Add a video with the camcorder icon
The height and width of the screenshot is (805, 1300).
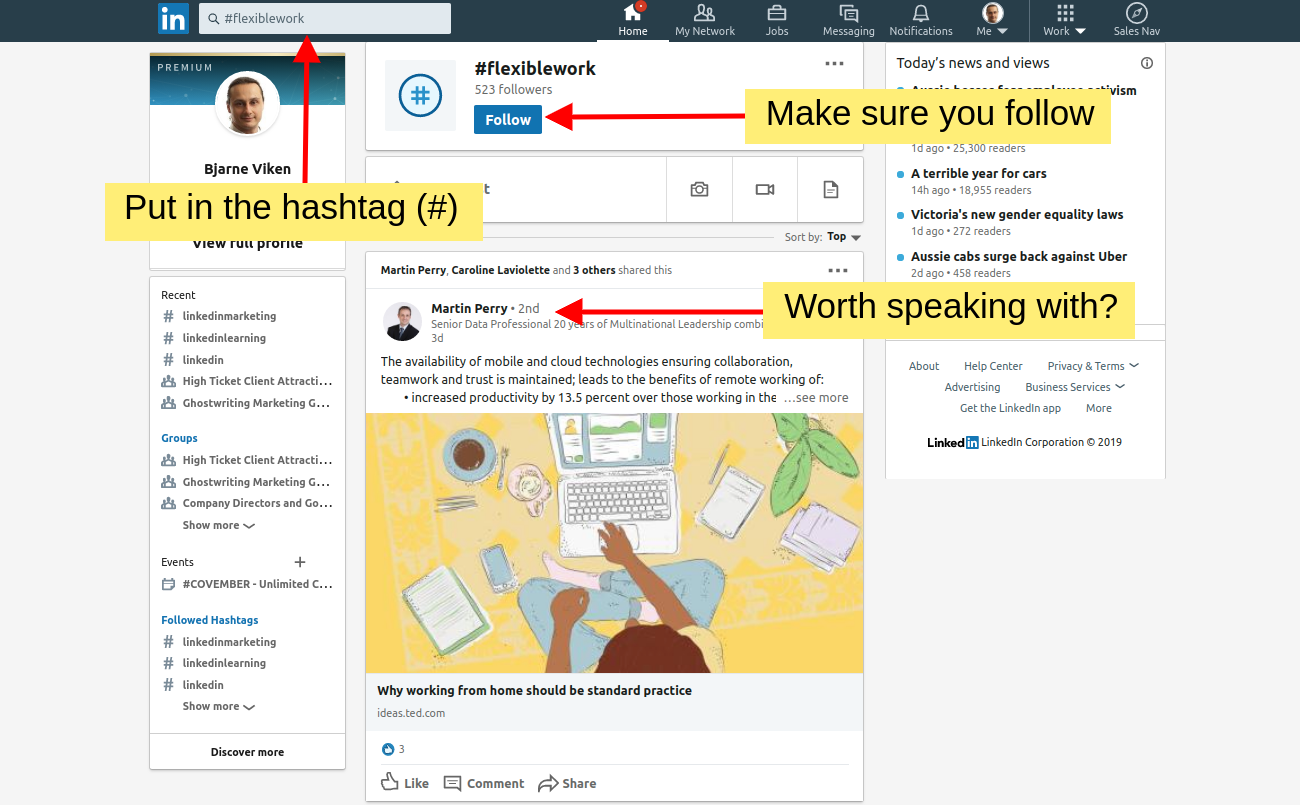click(765, 189)
